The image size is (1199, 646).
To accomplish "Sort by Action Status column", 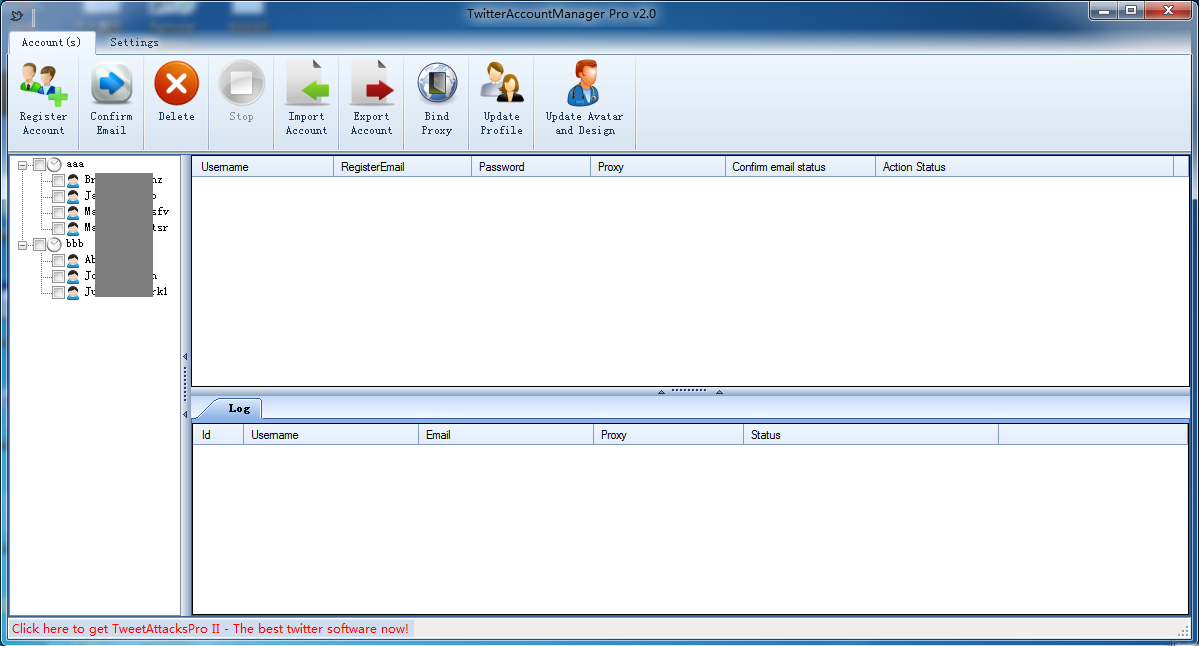I will (1025, 167).
